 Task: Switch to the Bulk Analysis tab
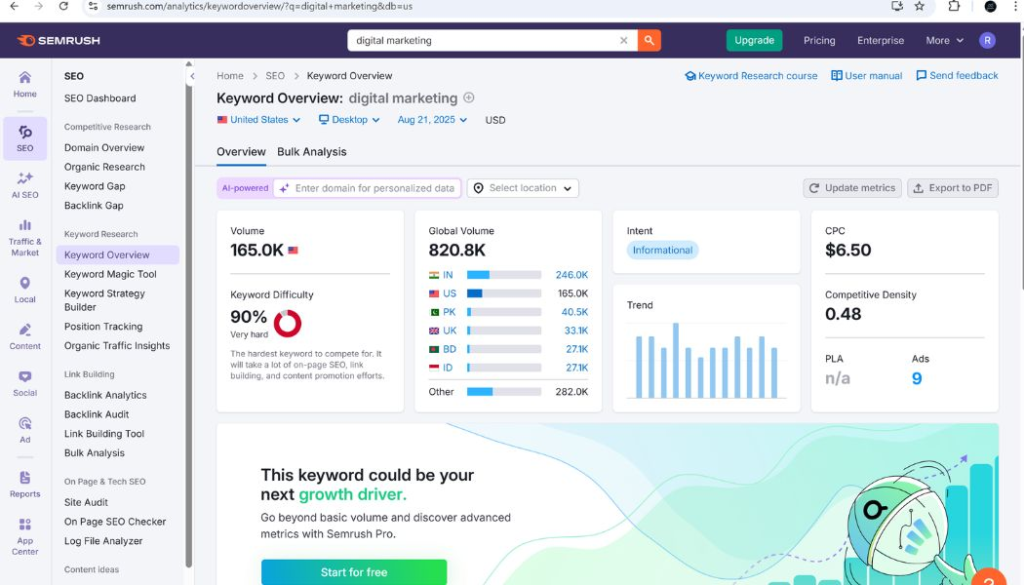pyautogui.click(x=312, y=151)
